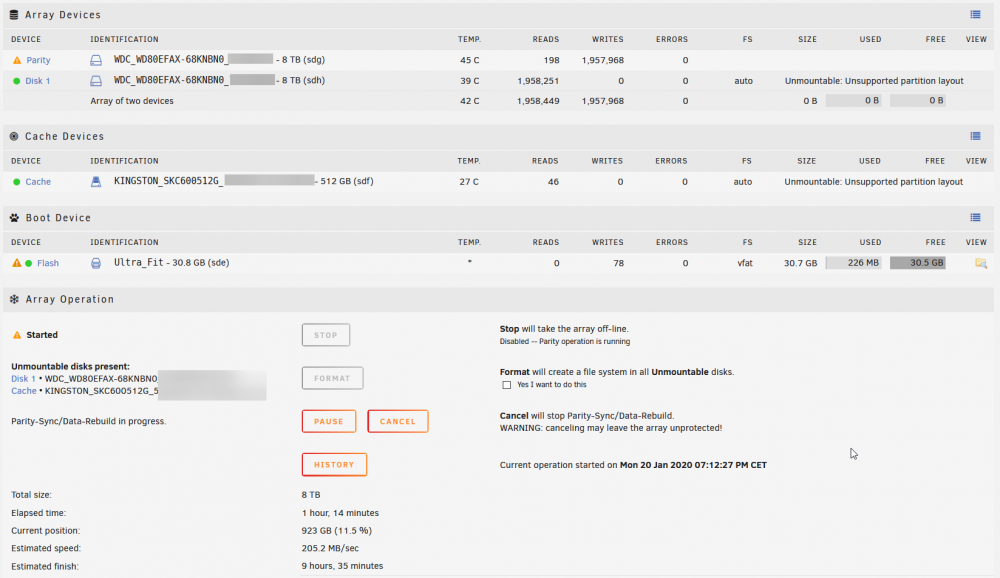Click the Flash free 30.5 GB bar
Image resolution: width=1000 pixels, height=578 pixels.
pos(918,263)
